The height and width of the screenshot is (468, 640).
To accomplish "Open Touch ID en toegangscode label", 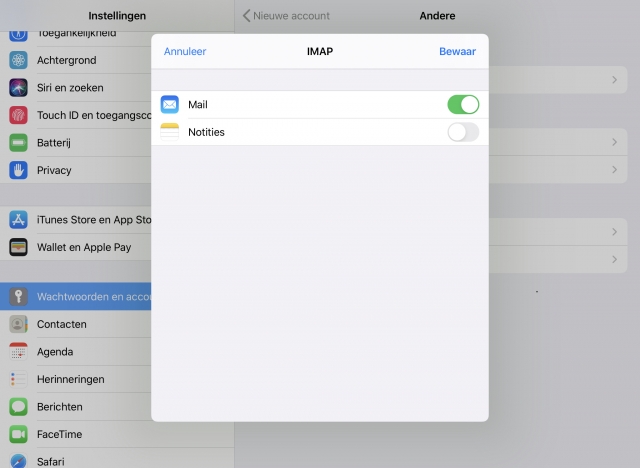I will [94, 115].
